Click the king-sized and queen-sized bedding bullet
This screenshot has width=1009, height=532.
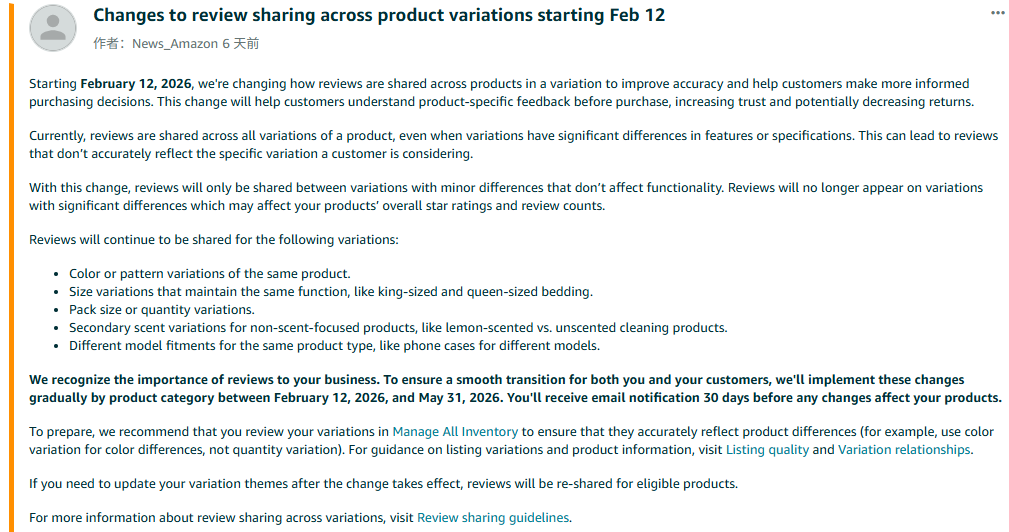point(330,292)
